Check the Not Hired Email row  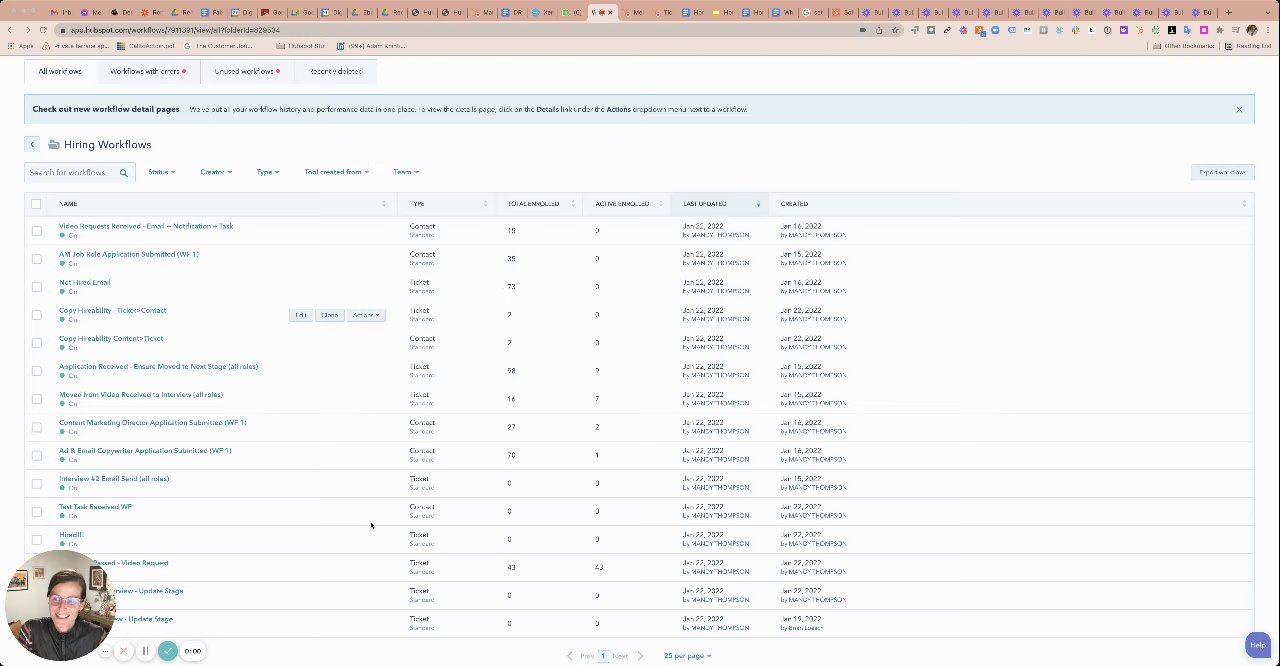[37, 287]
